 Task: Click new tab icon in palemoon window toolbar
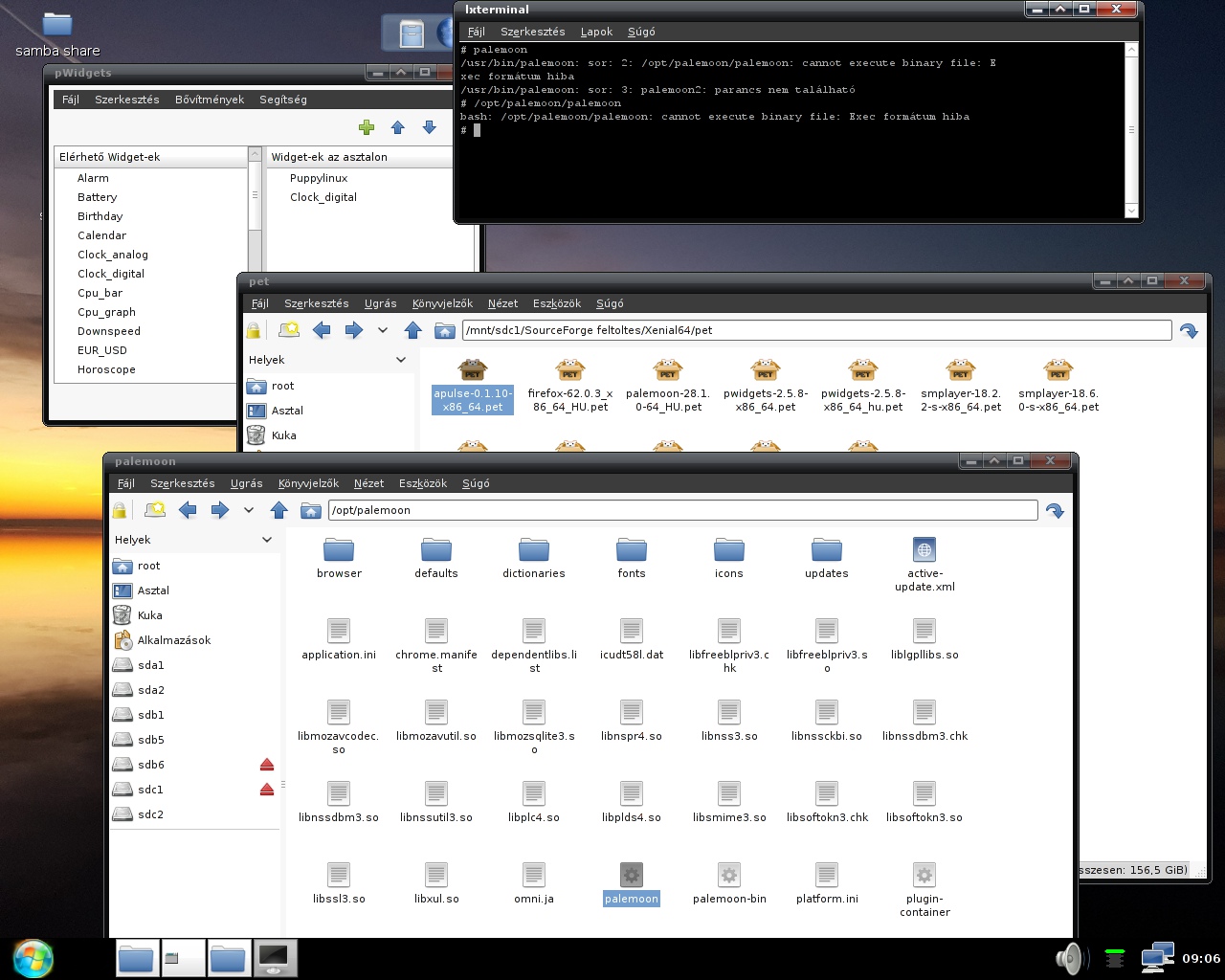coord(154,510)
